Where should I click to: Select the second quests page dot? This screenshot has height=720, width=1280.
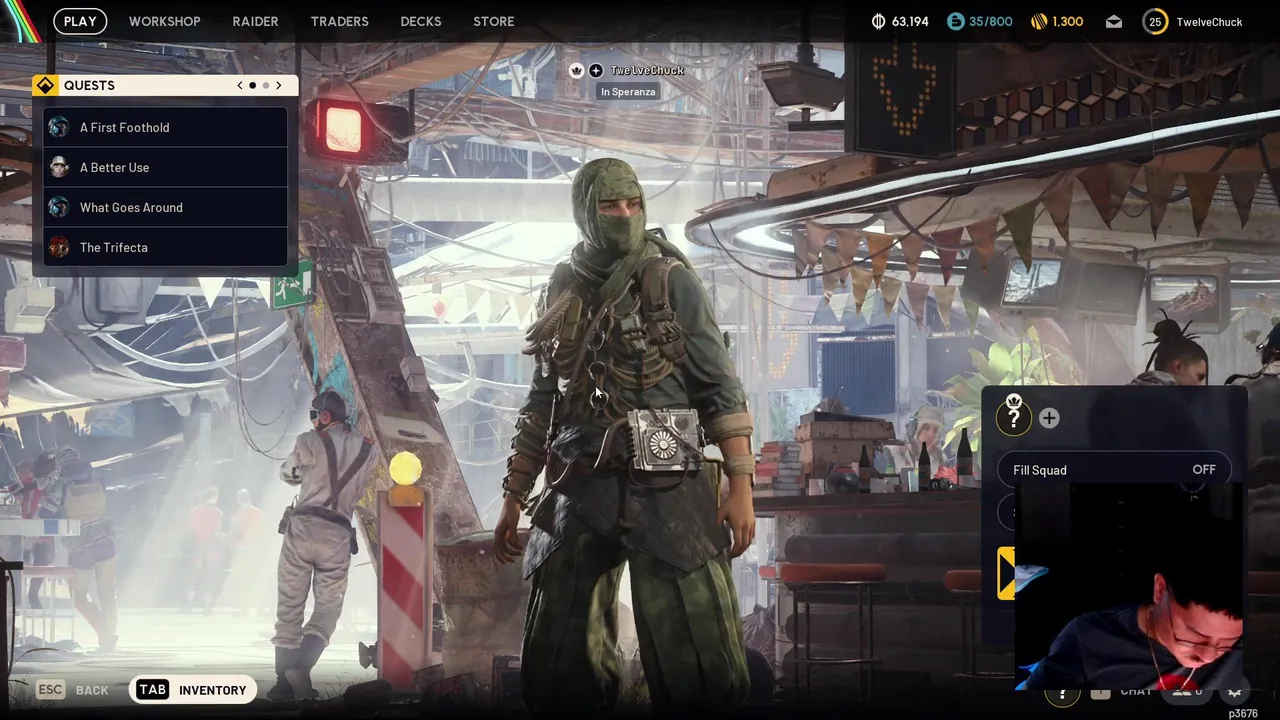click(x=266, y=85)
